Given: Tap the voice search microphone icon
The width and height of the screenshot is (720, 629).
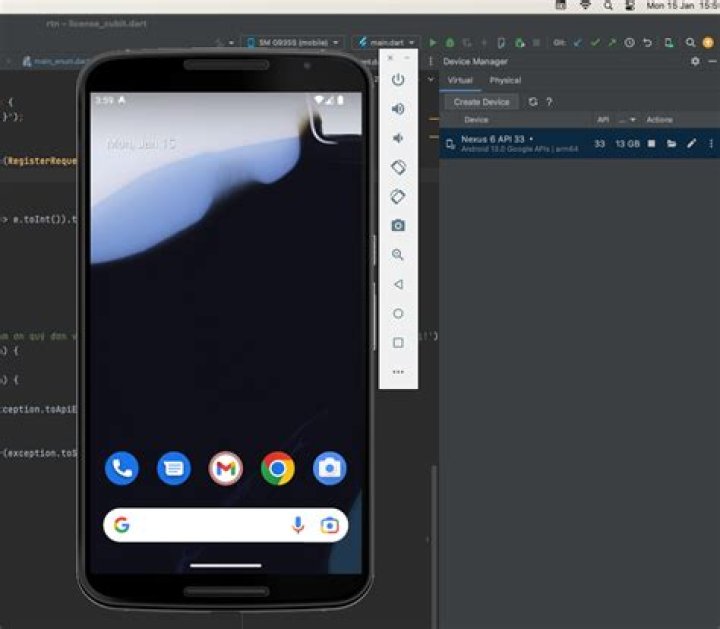Looking at the screenshot, I should click(298, 525).
